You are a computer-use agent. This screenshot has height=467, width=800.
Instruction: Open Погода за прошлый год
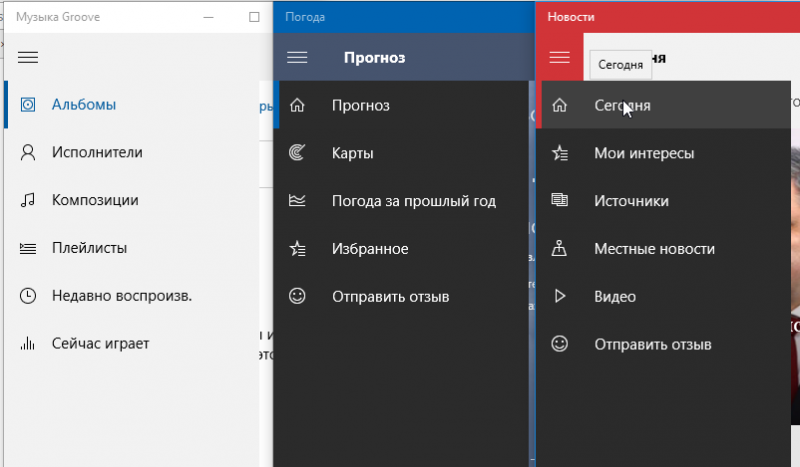pos(401,201)
